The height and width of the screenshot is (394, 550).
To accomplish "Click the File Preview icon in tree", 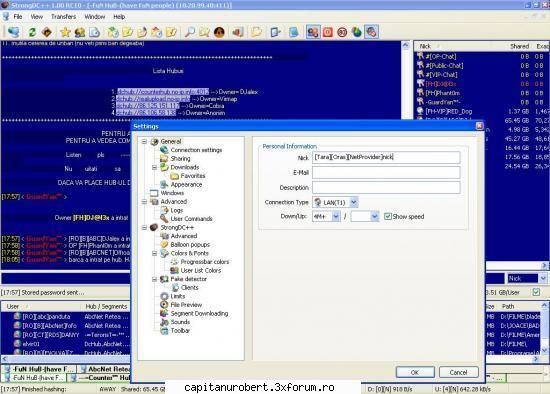I will (164, 305).
